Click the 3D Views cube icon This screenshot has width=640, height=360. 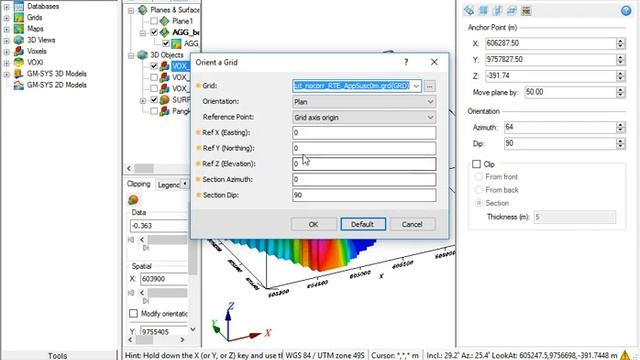pyautogui.click(x=19, y=40)
